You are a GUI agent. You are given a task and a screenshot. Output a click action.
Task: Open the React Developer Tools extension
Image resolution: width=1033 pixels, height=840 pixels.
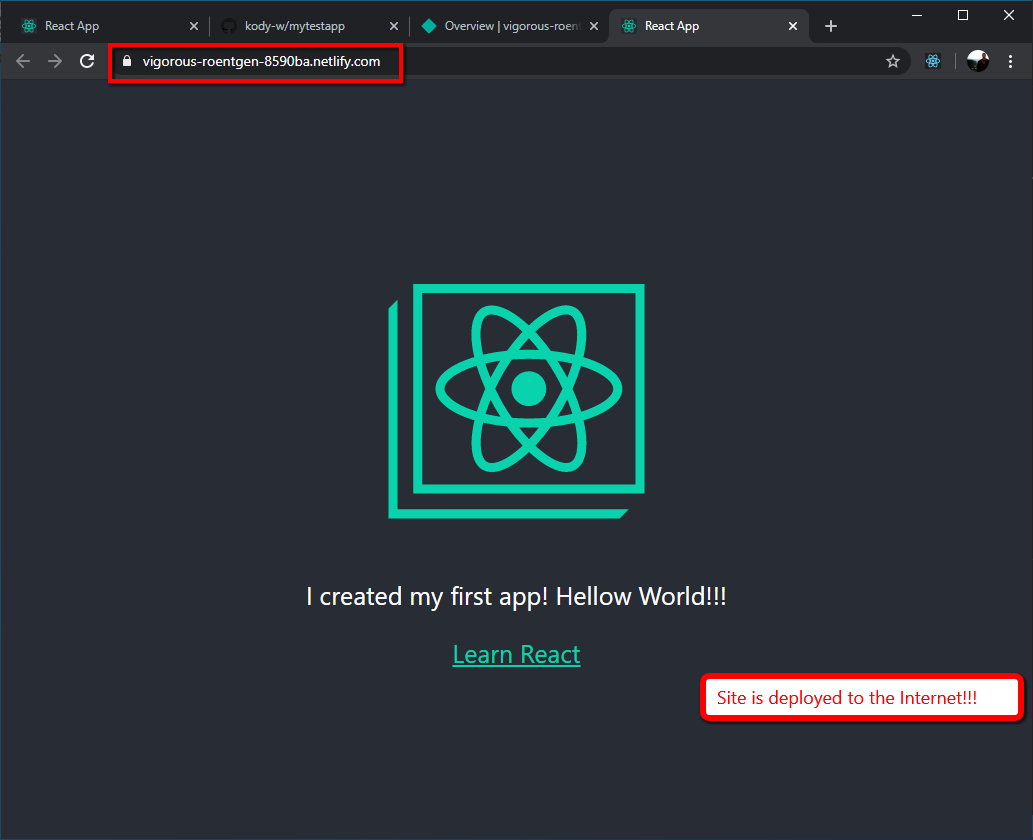[933, 61]
